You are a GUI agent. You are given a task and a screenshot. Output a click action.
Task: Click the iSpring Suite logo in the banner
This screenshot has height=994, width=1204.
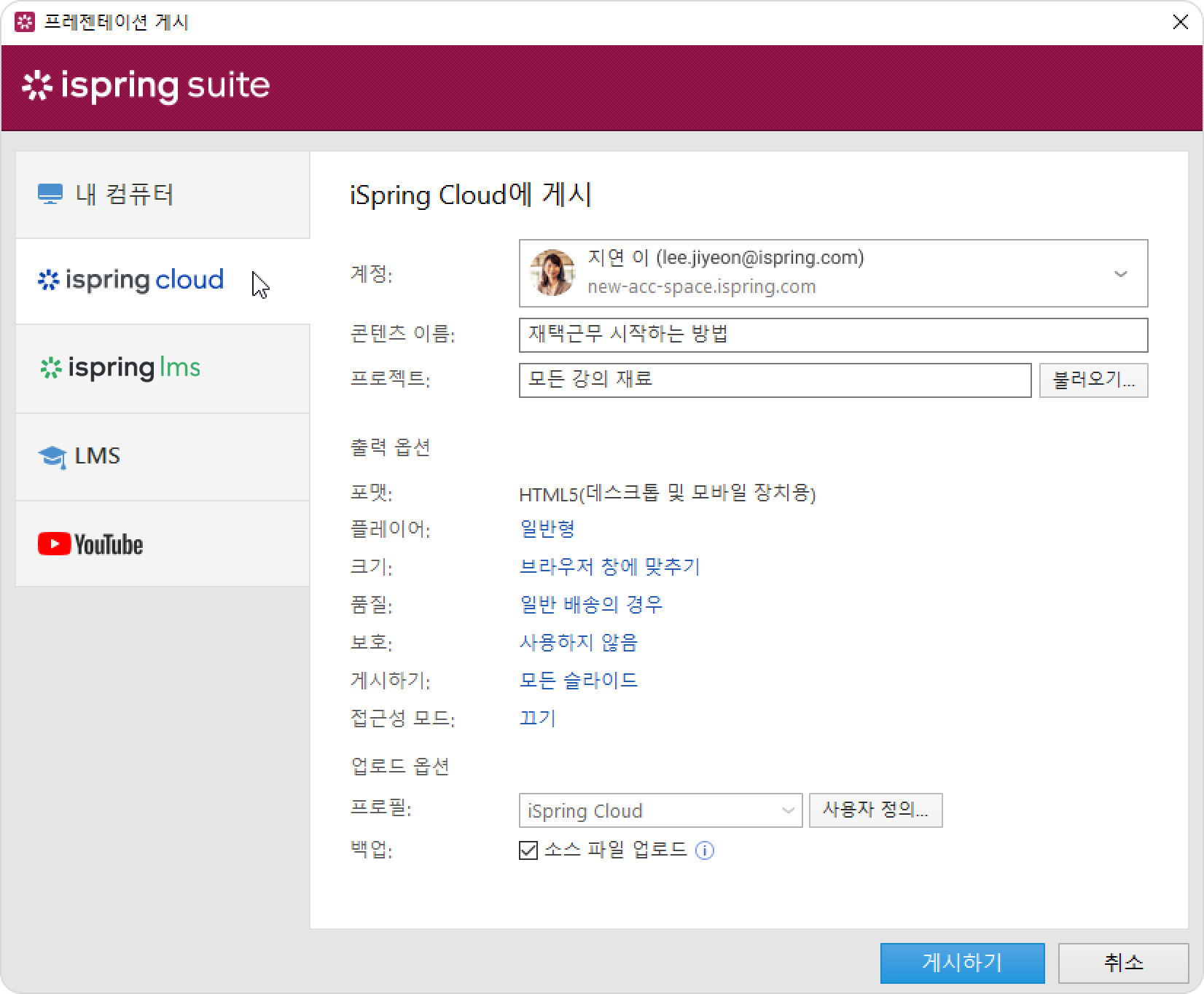click(146, 86)
